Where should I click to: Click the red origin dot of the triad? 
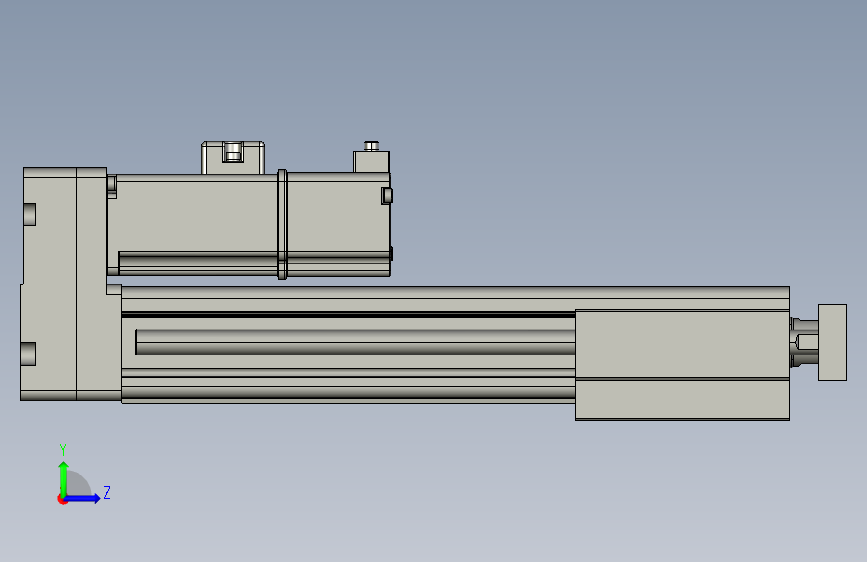coord(62,499)
